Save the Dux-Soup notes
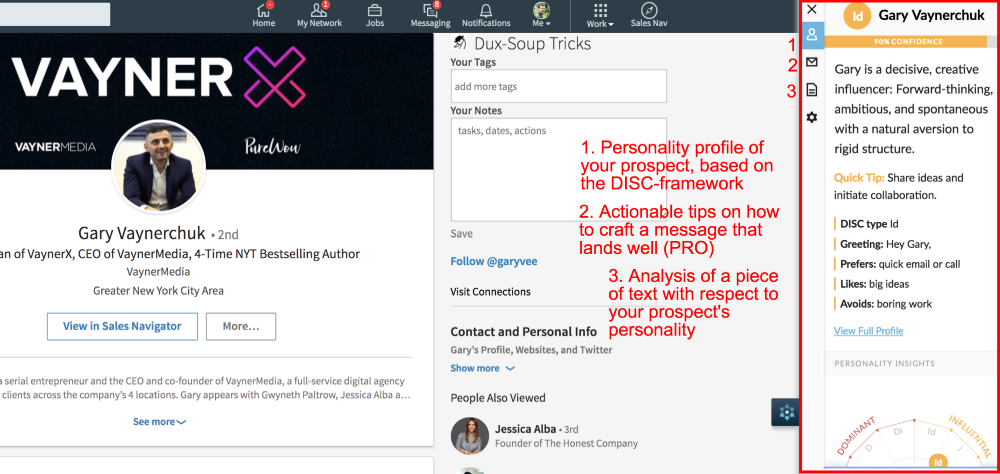 coord(462,233)
